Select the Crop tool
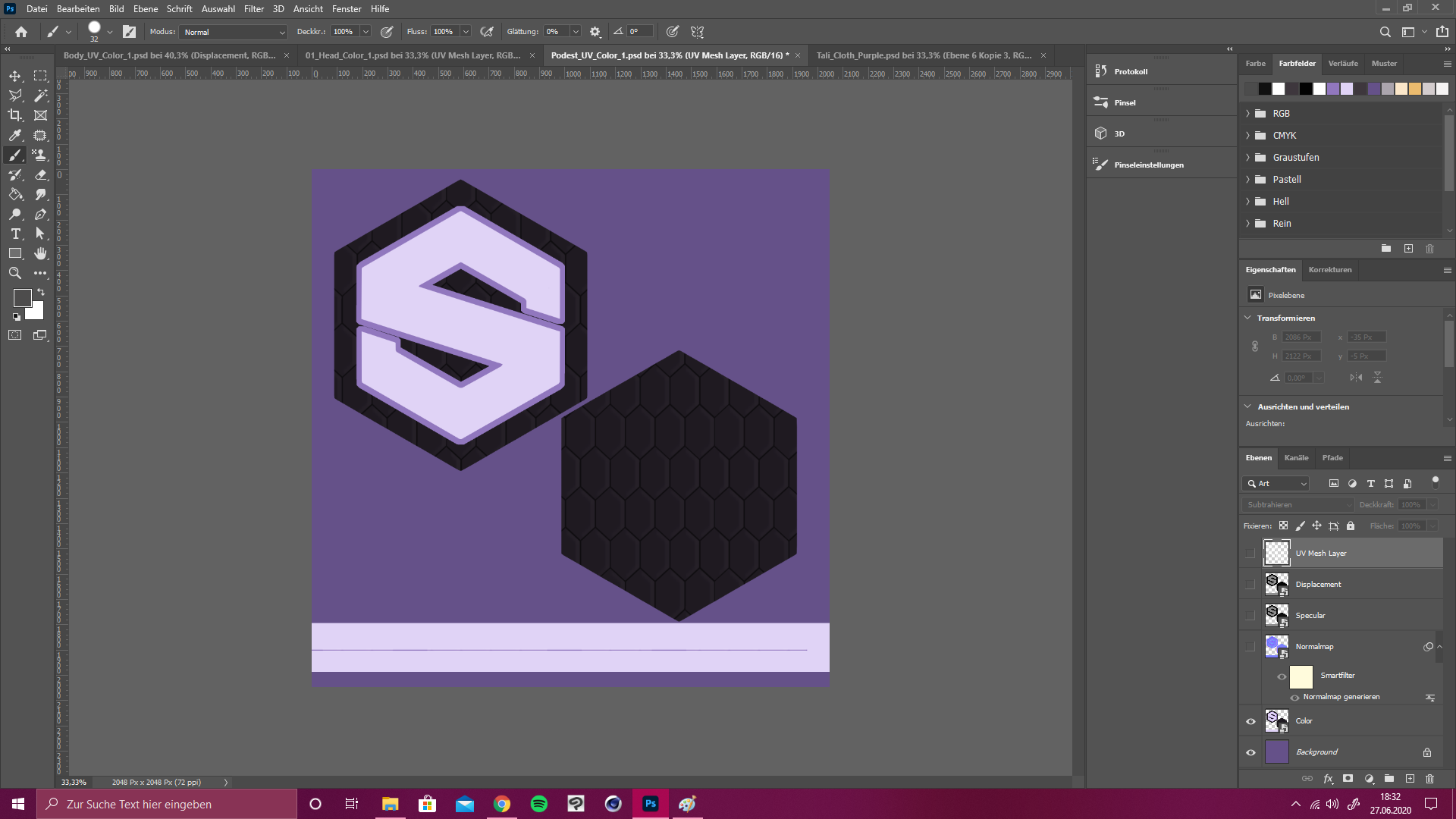Image resolution: width=1456 pixels, height=819 pixels. click(15, 115)
